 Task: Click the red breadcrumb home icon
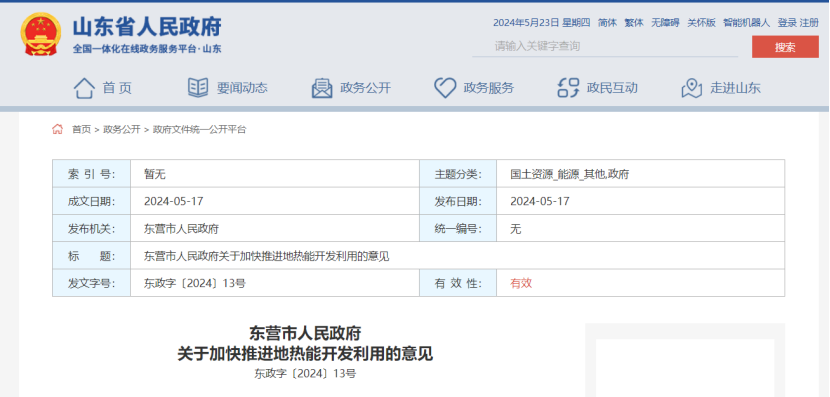coord(57,129)
